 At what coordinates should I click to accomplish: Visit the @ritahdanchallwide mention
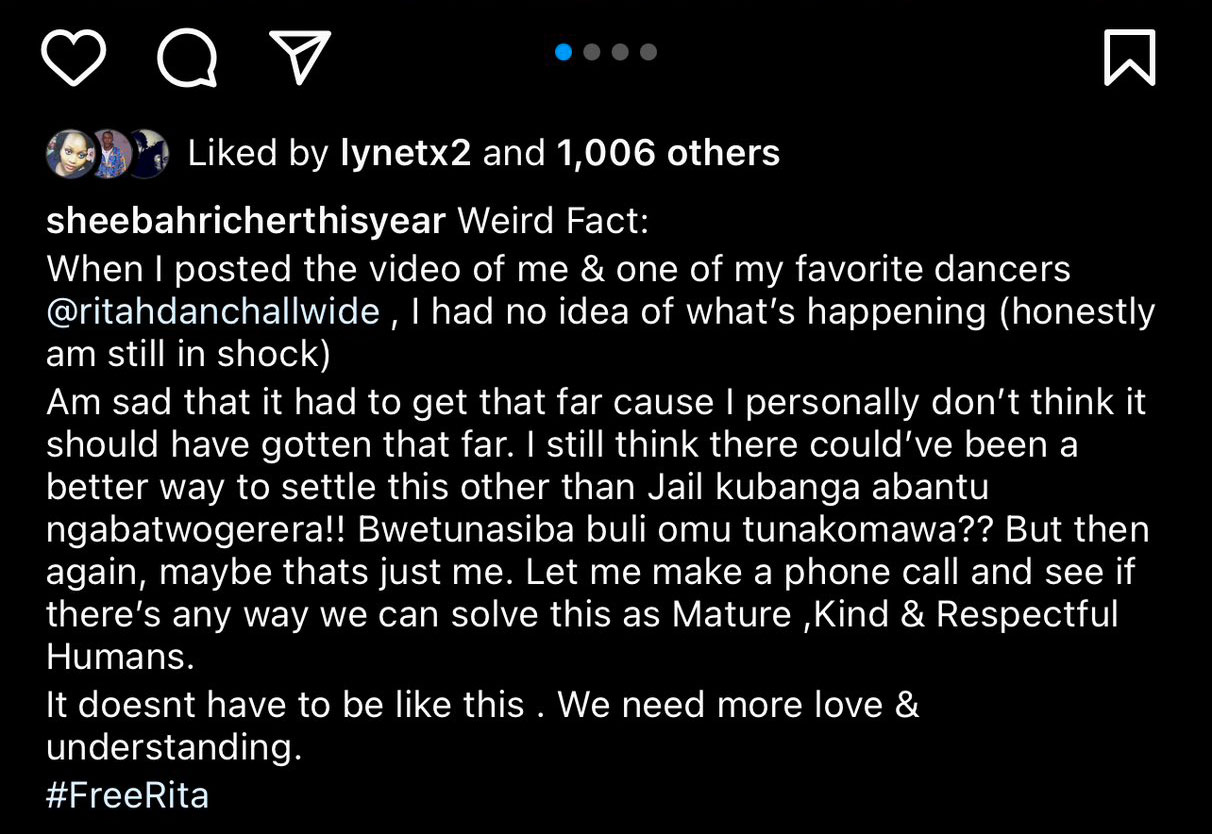pos(213,312)
